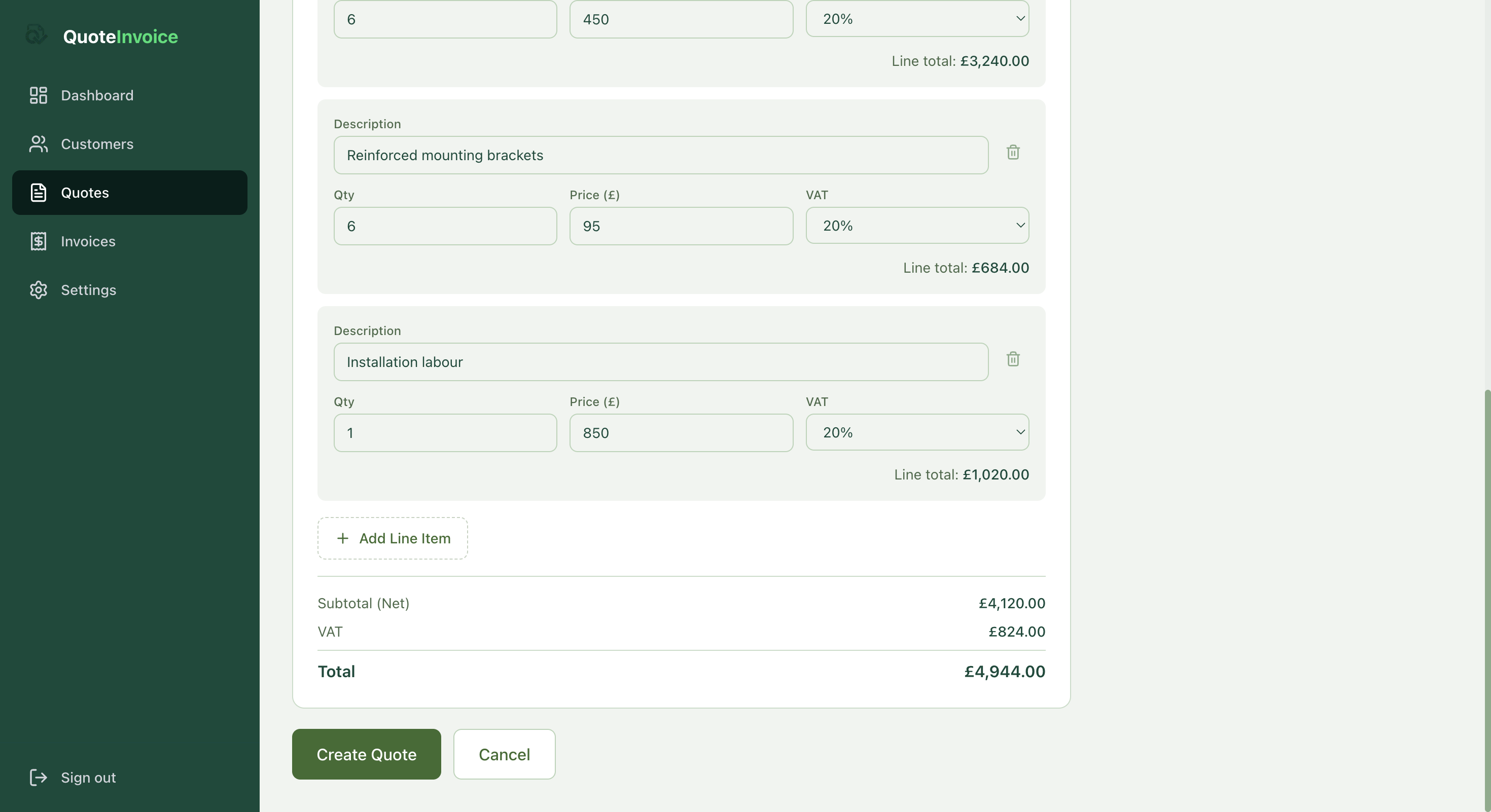This screenshot has height=812, width=1491.
Task: Select the Customers sidebar icon
Action: click(38, 144)
